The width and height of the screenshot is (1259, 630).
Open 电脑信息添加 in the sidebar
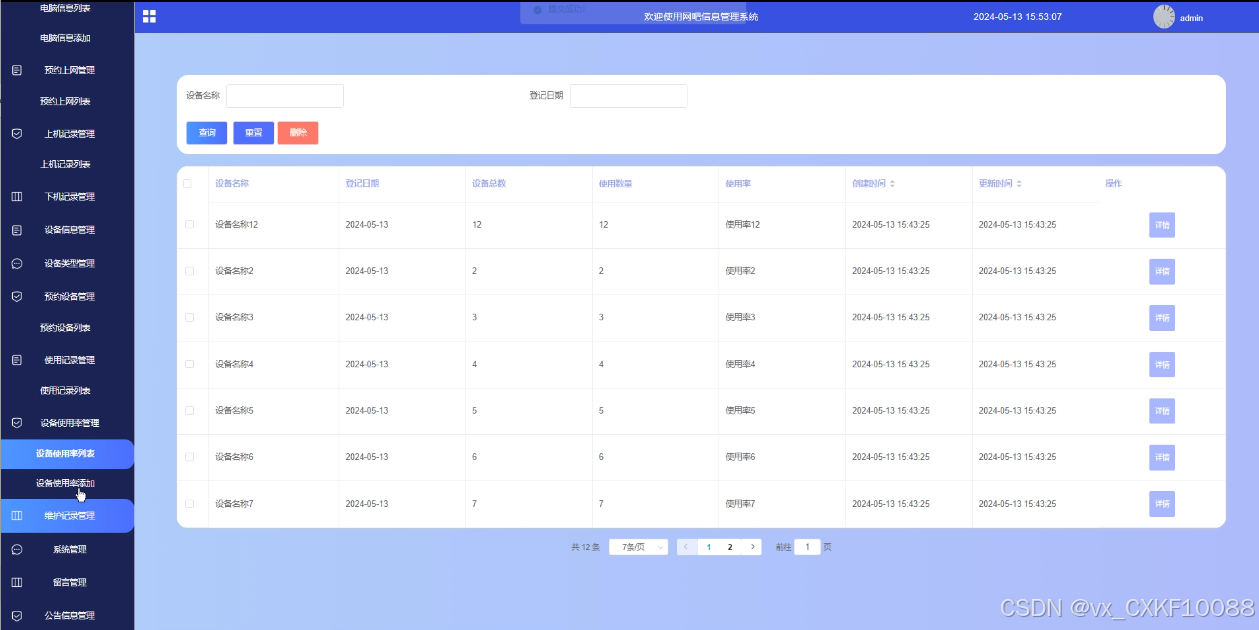click(x=65, y=38)
